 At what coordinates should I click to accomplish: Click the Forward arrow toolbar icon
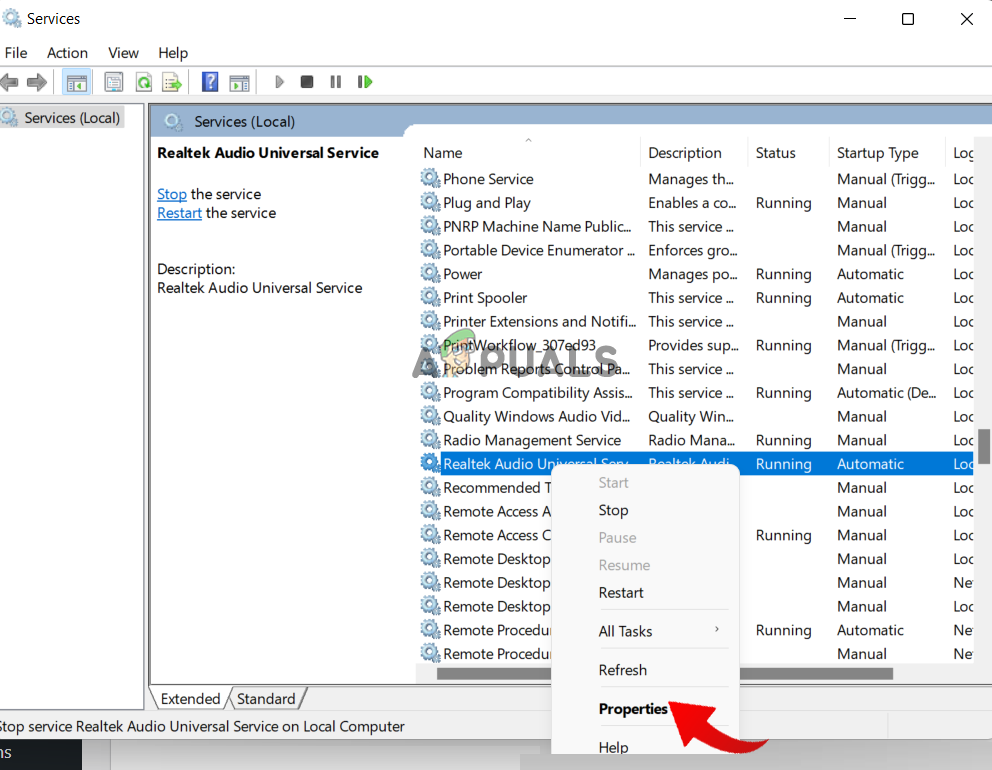[x=37, y=82]
